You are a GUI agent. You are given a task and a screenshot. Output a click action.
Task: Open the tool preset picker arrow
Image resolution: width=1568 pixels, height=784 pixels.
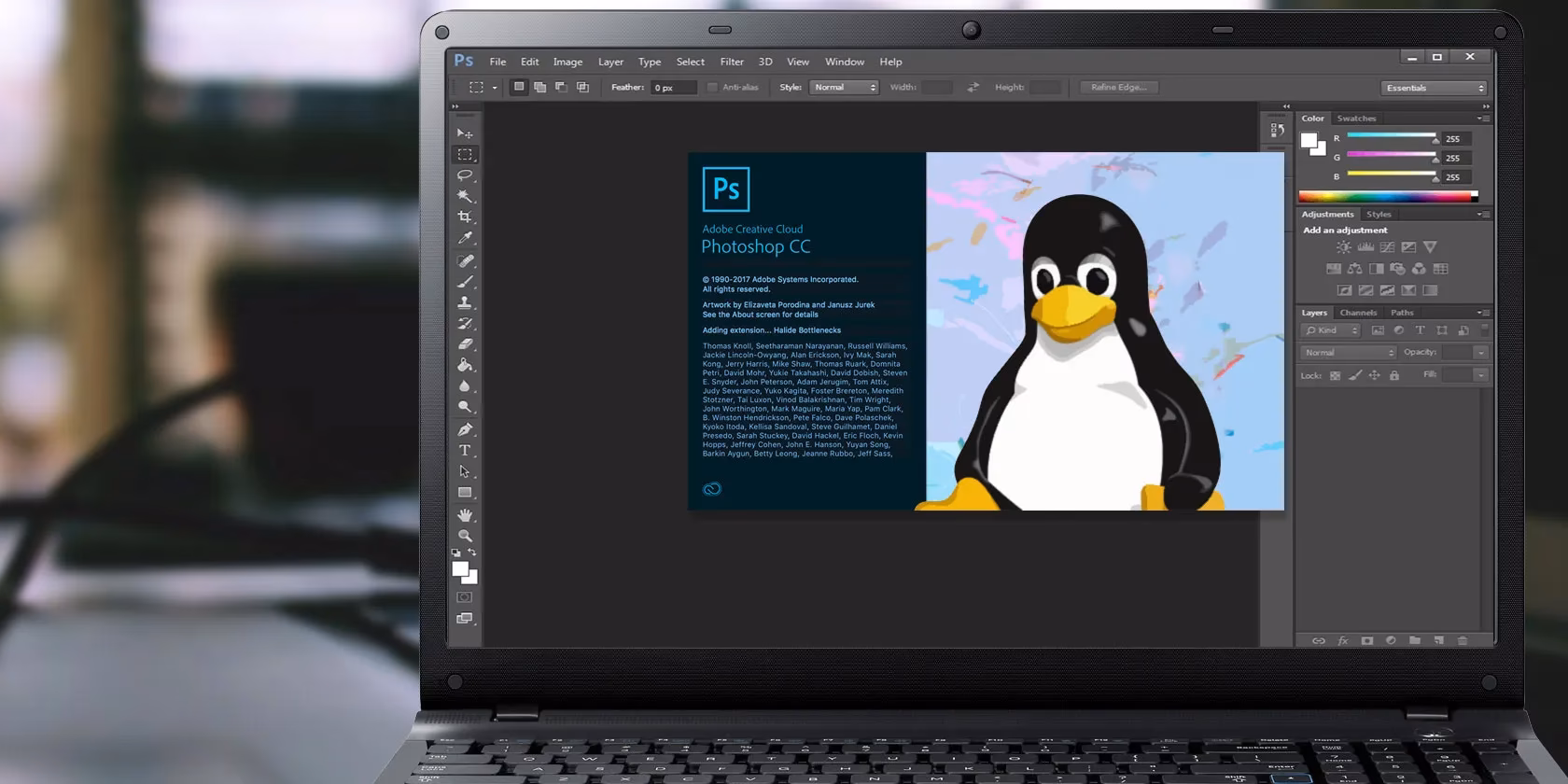coord(495,88)
